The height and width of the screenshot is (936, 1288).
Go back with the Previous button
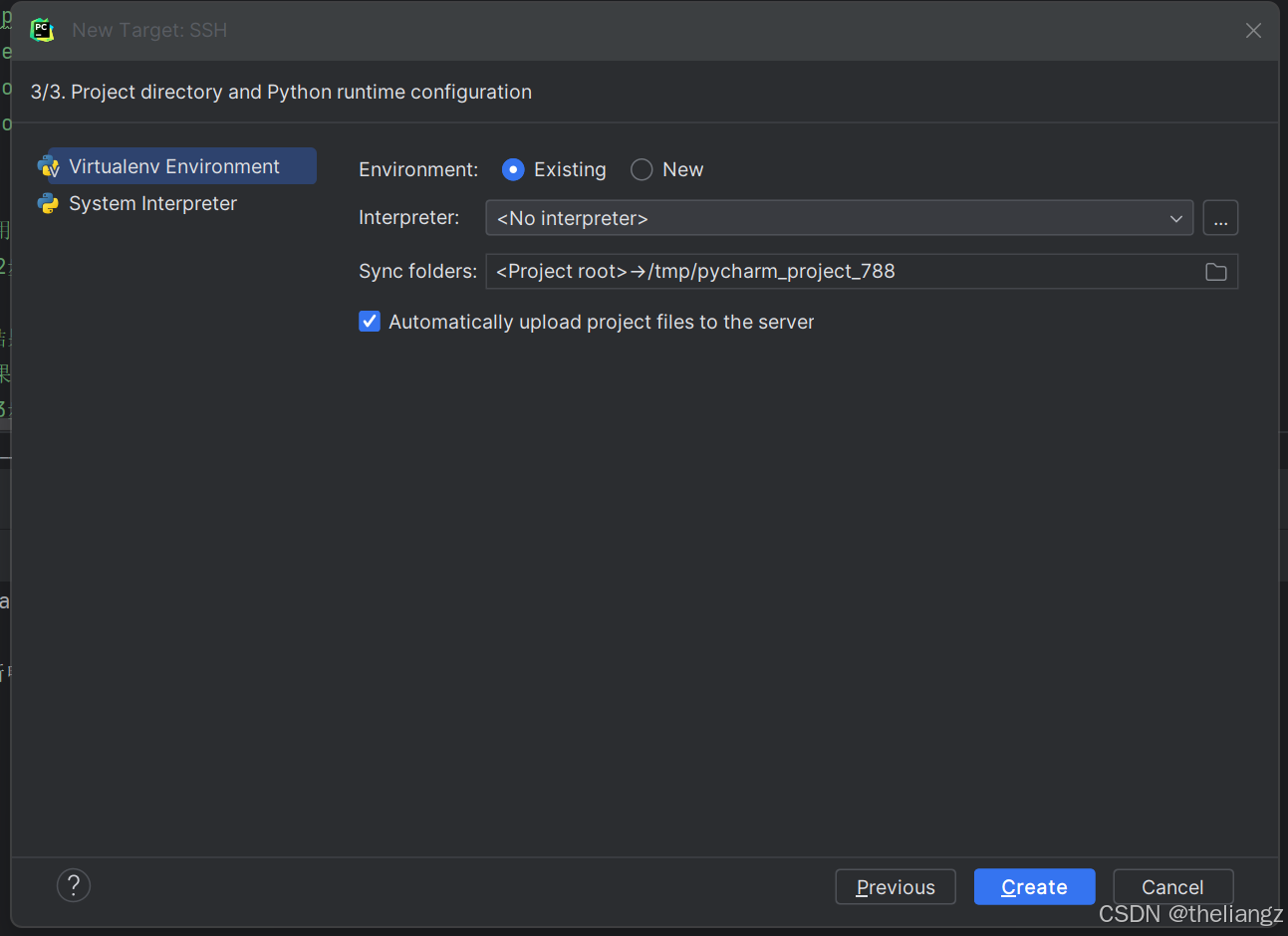coord(895,887)
